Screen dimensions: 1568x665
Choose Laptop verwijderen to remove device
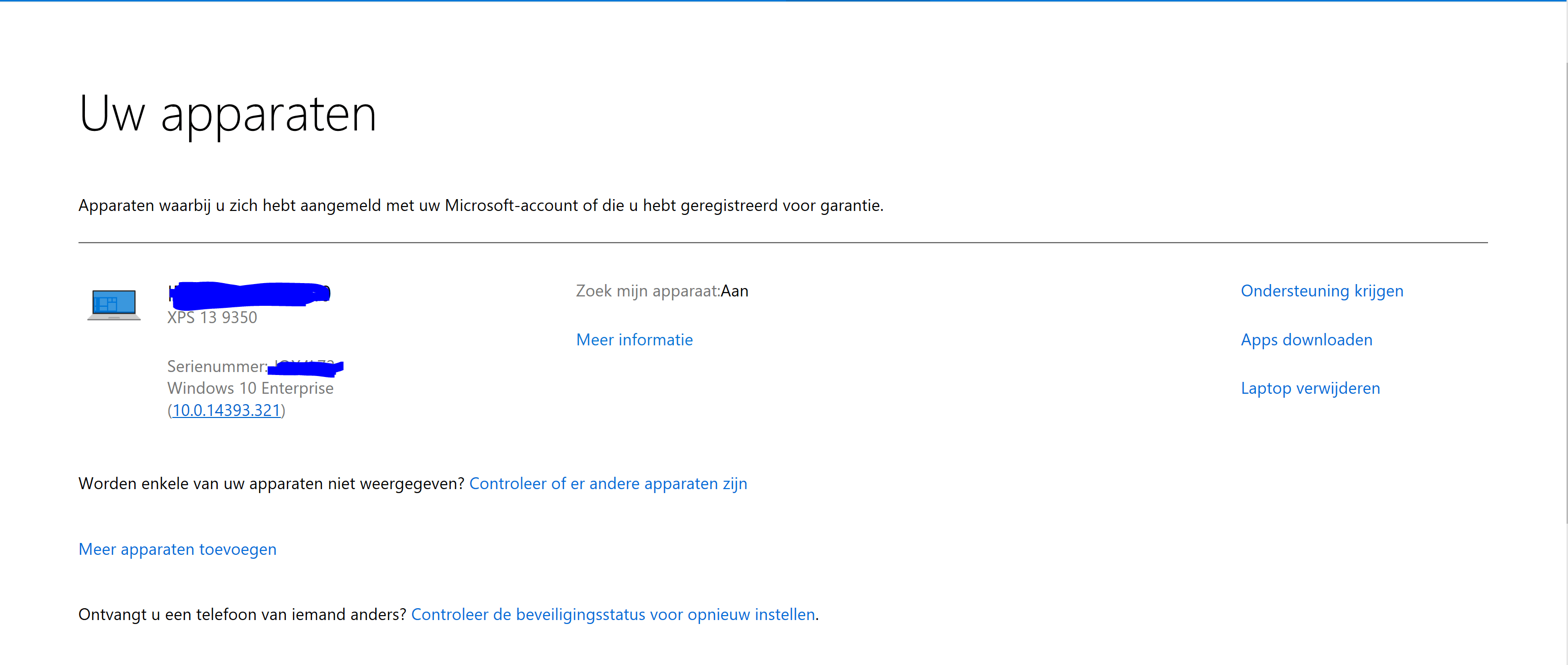pyautogui.click(x=1310, y=388)
